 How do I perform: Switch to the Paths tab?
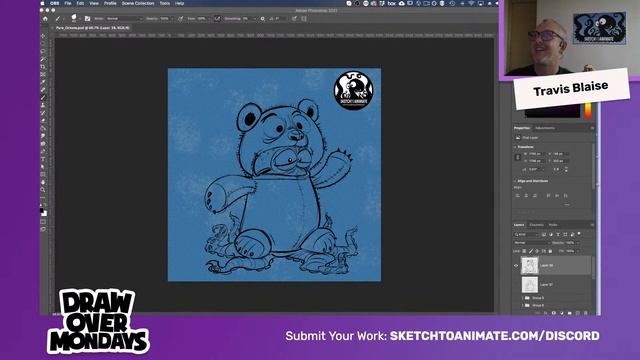(x=553, y=225)
